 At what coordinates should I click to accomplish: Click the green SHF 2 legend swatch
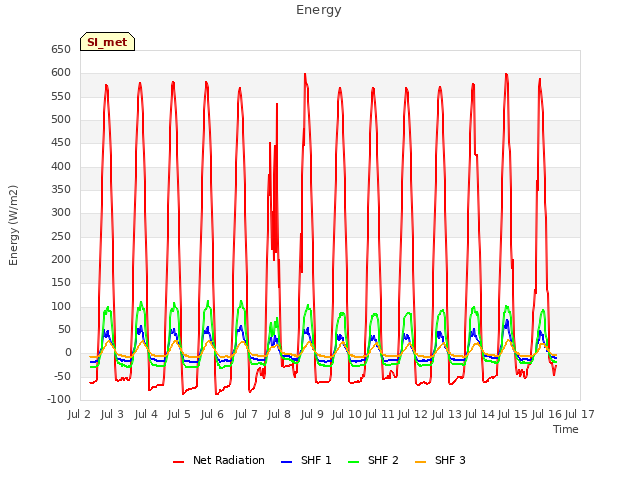[x=353, y=462]
